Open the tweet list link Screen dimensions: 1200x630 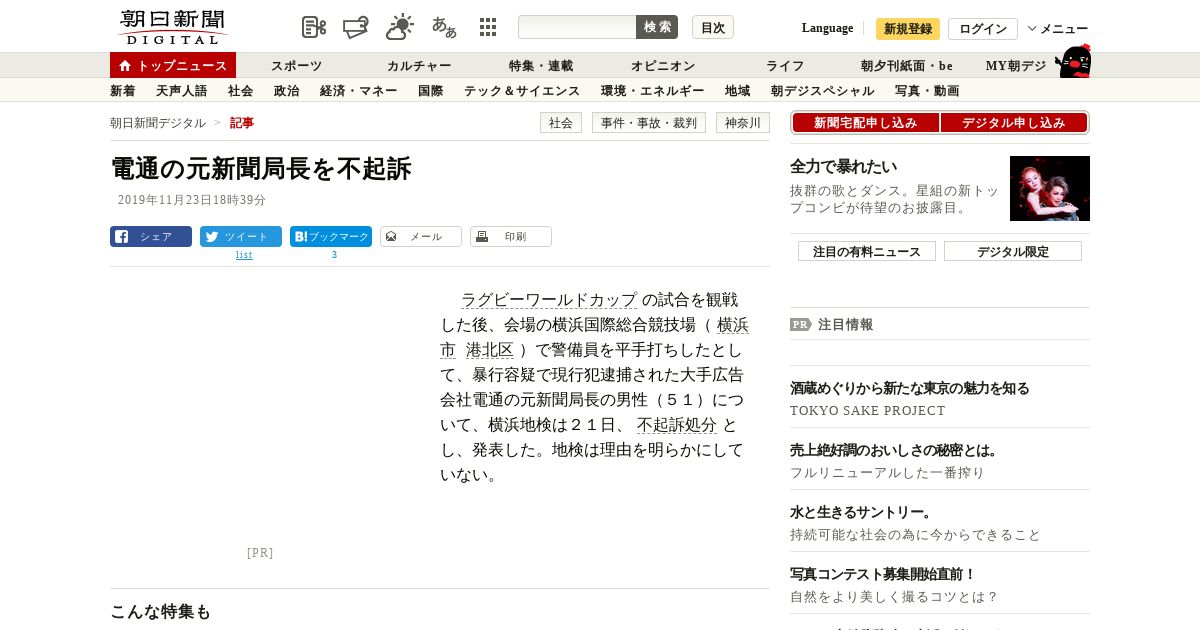tap(244, 255)
